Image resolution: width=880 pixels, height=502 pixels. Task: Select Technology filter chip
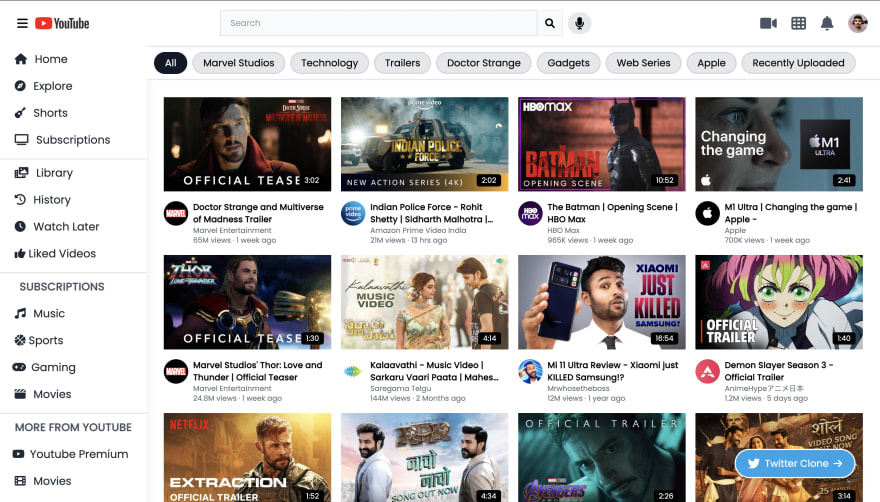pyautogui.click(x=329, y=63)
